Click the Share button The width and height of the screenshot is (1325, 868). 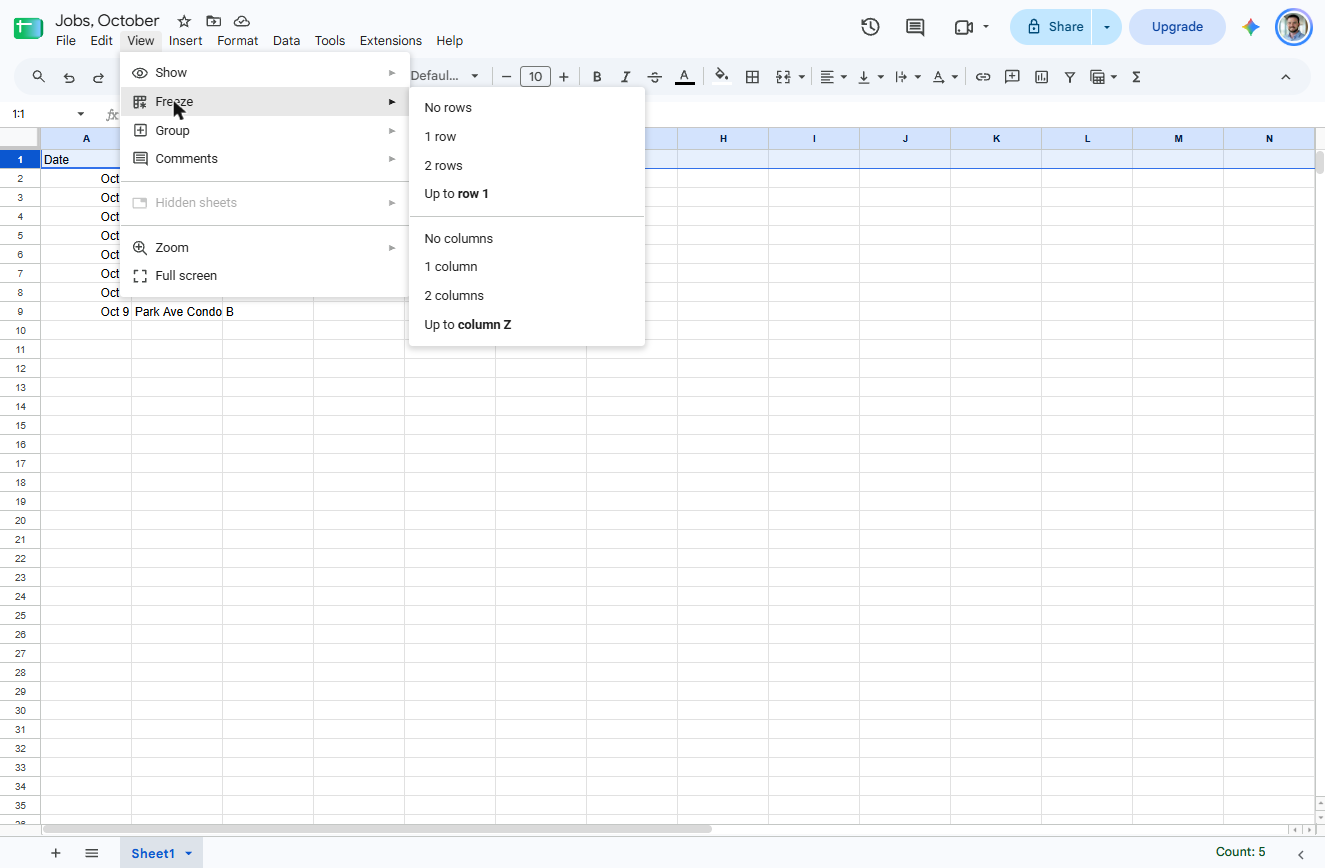tap(1053, 27)
